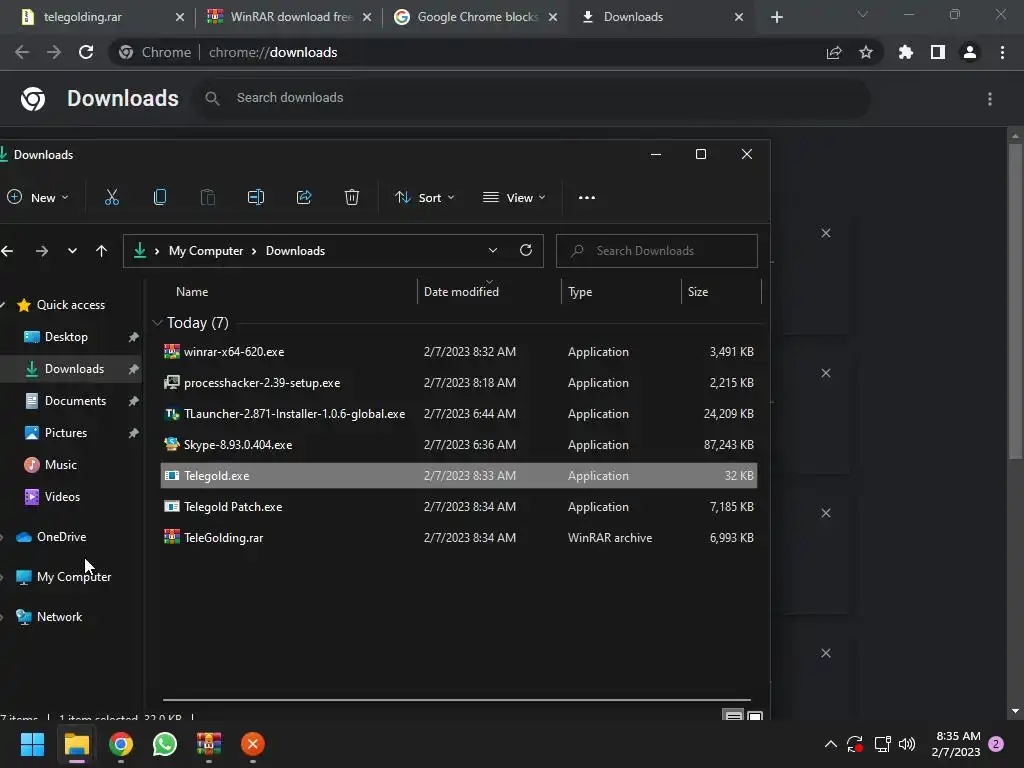The width and height of the screenshot is (1024, 768).
Task: Open Downloads page more actions menu
Action: tap(990, 99)
